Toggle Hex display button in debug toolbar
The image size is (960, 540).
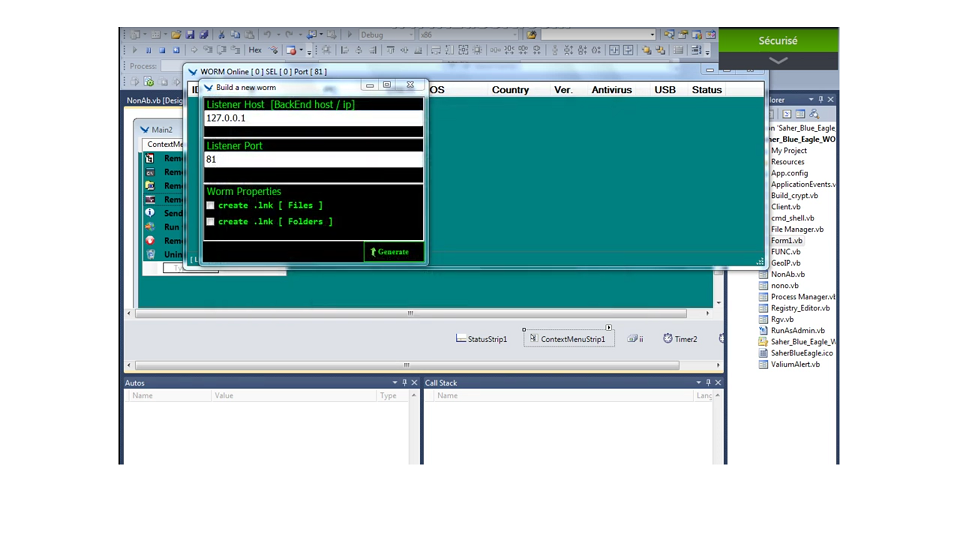point(255,50)
